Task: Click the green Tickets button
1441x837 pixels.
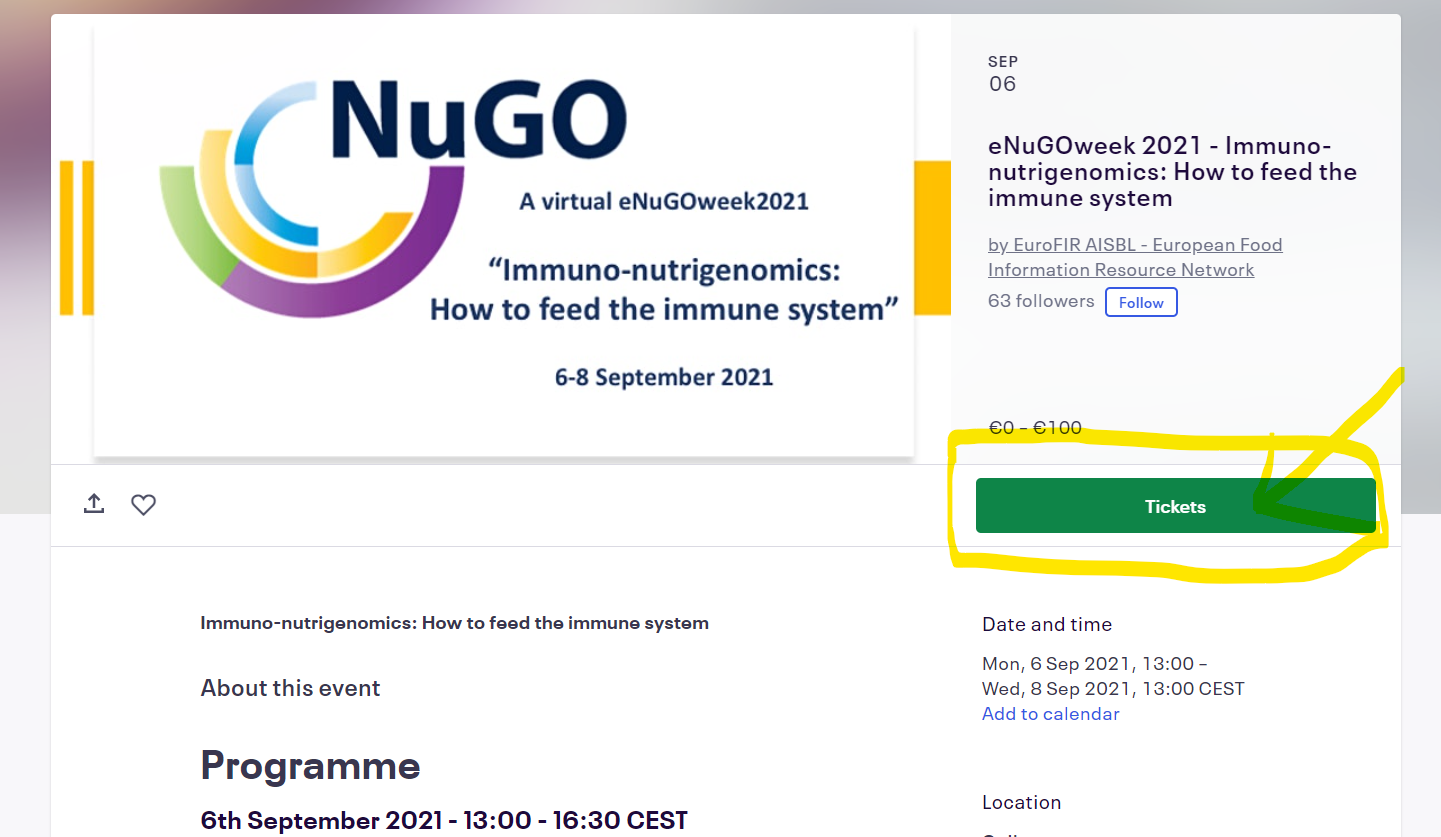Action: tap(1175, 506)
